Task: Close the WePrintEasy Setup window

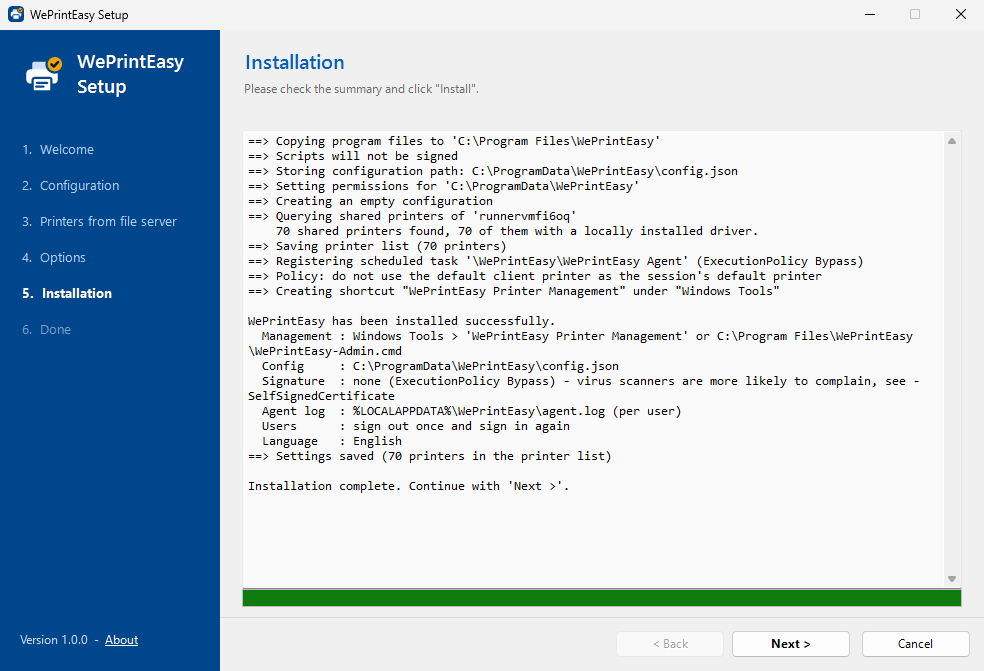Action: coord(961,14)
